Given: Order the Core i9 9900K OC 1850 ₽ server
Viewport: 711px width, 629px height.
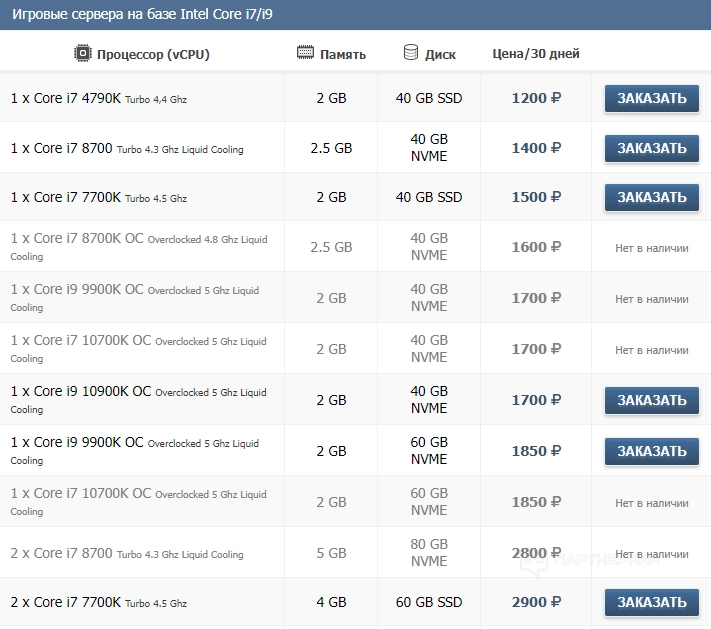Looking at the screenshot, I should (x=652, y=451).
